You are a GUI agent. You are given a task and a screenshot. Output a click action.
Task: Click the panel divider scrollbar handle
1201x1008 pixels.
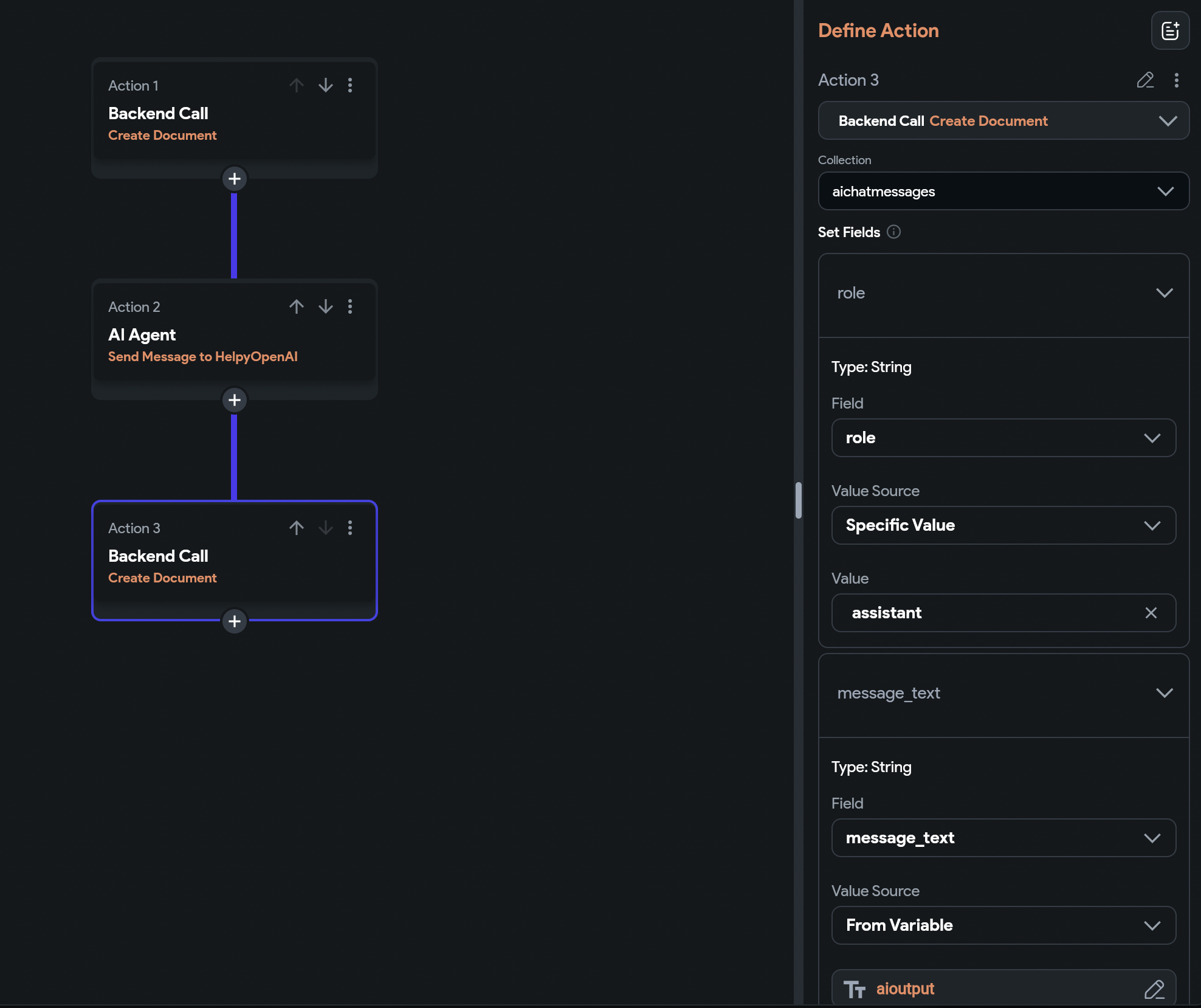pyautogui.click(x=798, y=500)
